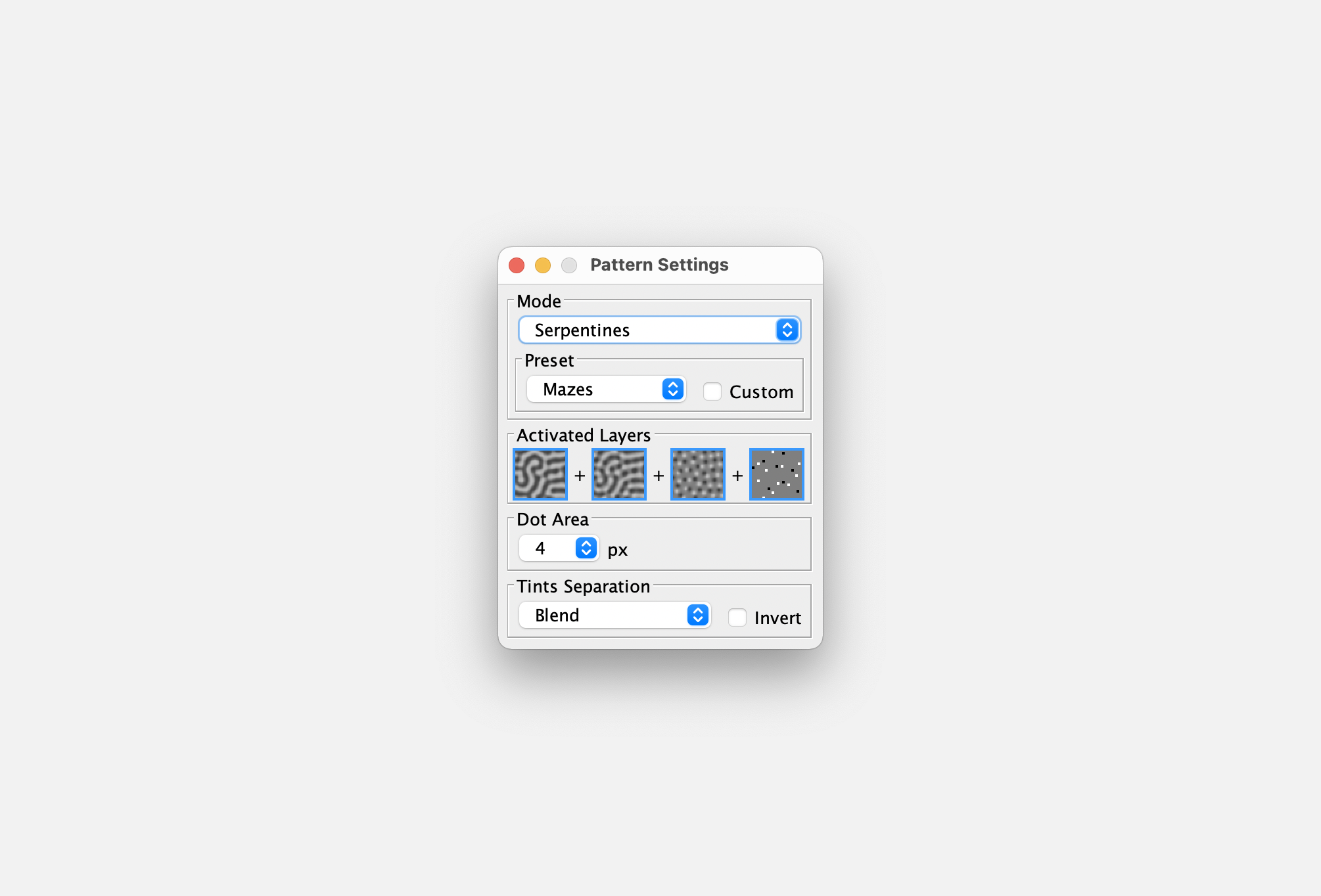
Task: Toggle the first serpentine pattern layer thumbnail
Action: tap(540, 474)
